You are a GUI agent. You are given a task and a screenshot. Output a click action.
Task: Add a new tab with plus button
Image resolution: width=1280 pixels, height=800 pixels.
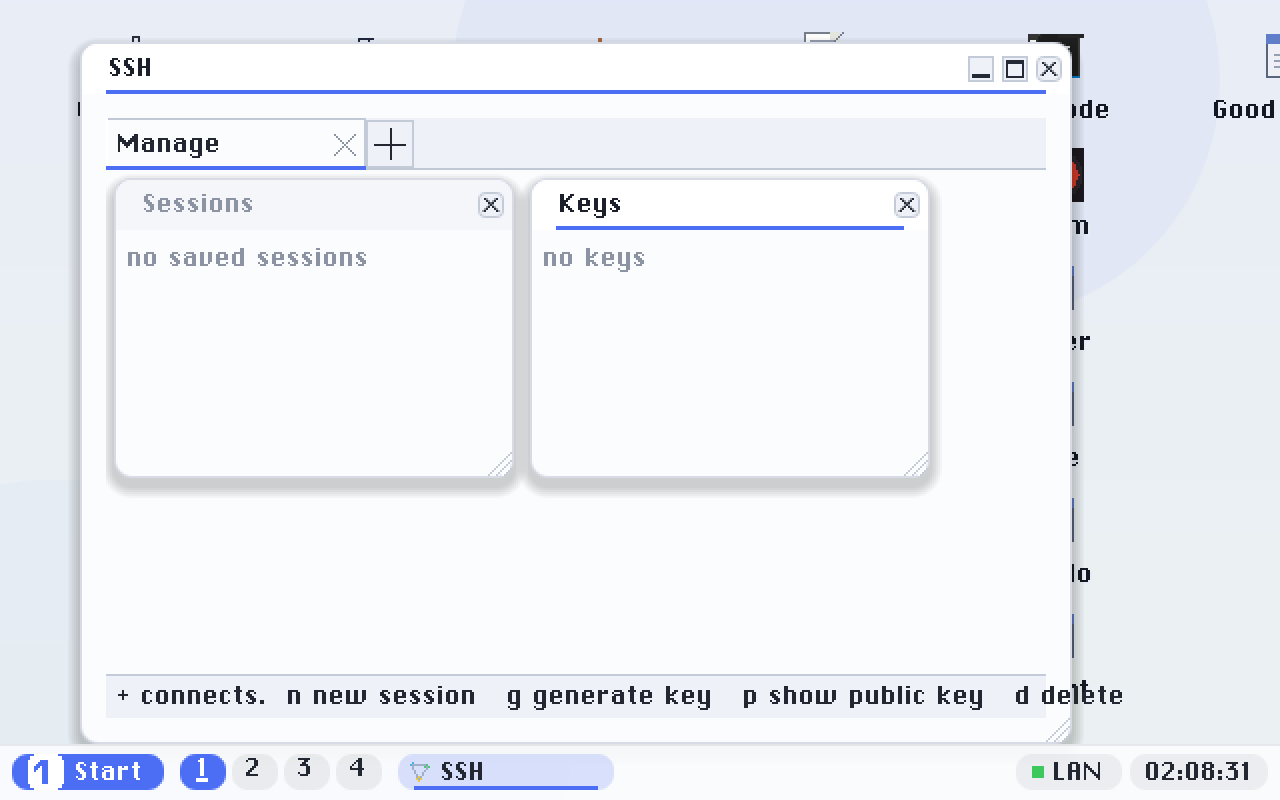click(390, 145)
